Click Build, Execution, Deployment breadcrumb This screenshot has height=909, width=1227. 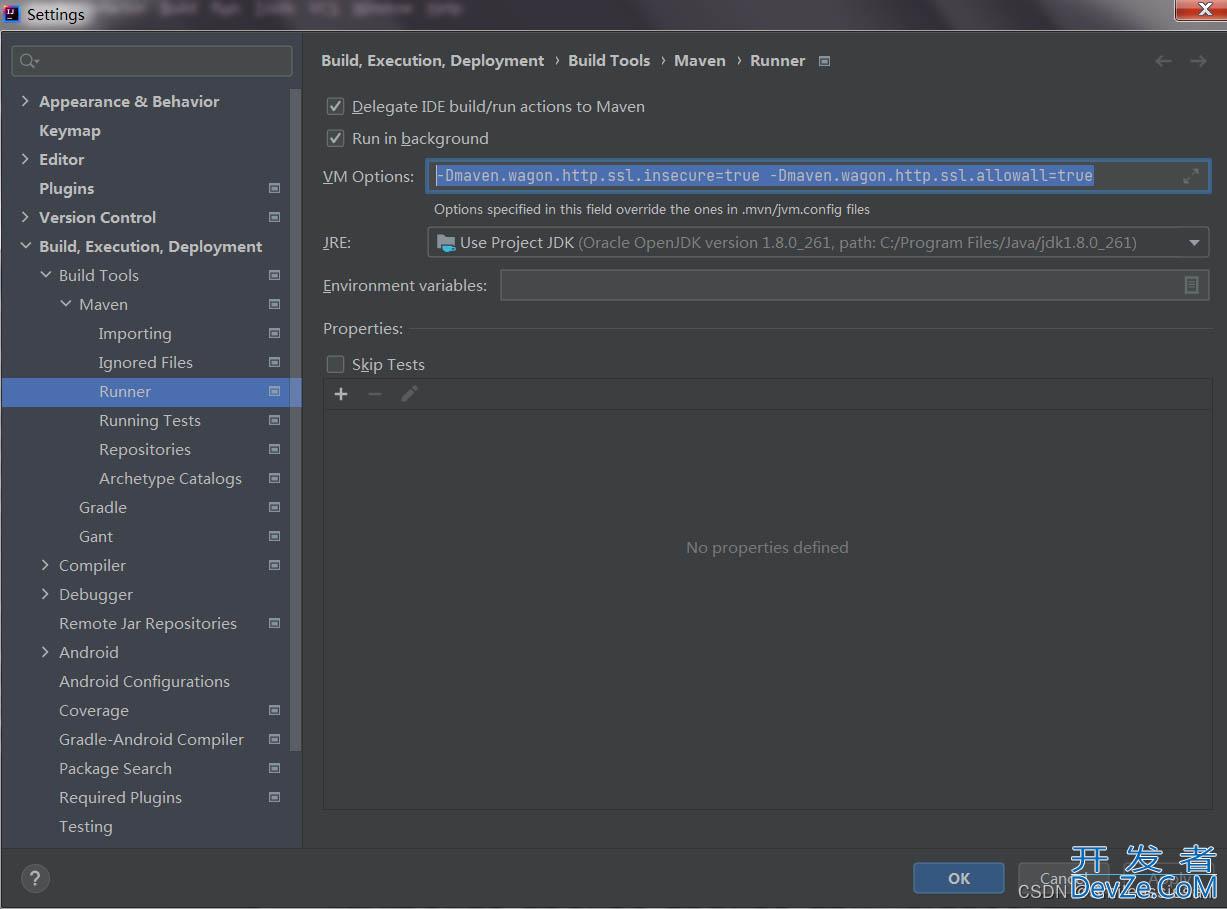click(x=433, y=60)
